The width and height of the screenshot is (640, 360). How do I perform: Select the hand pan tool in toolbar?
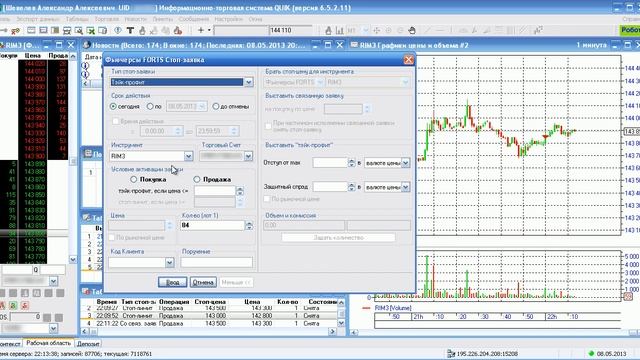point(412,30)
